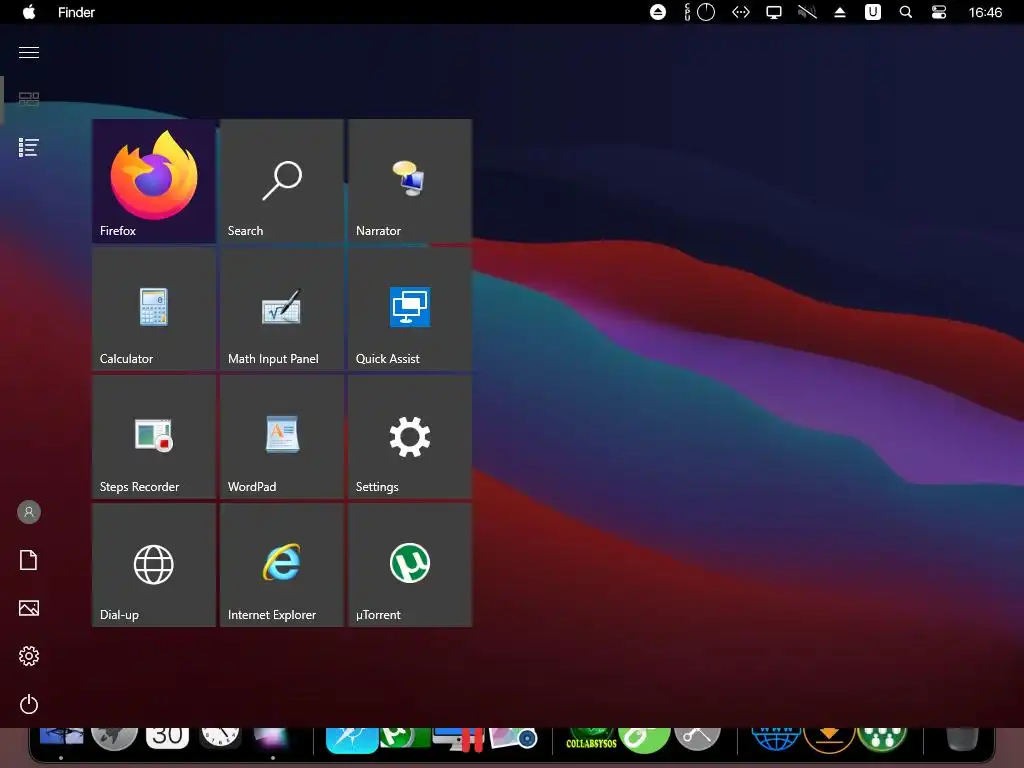Click the bracketed dots icon in the menu bar
This screenshot has height=768, width=1024.
point(741,12)
